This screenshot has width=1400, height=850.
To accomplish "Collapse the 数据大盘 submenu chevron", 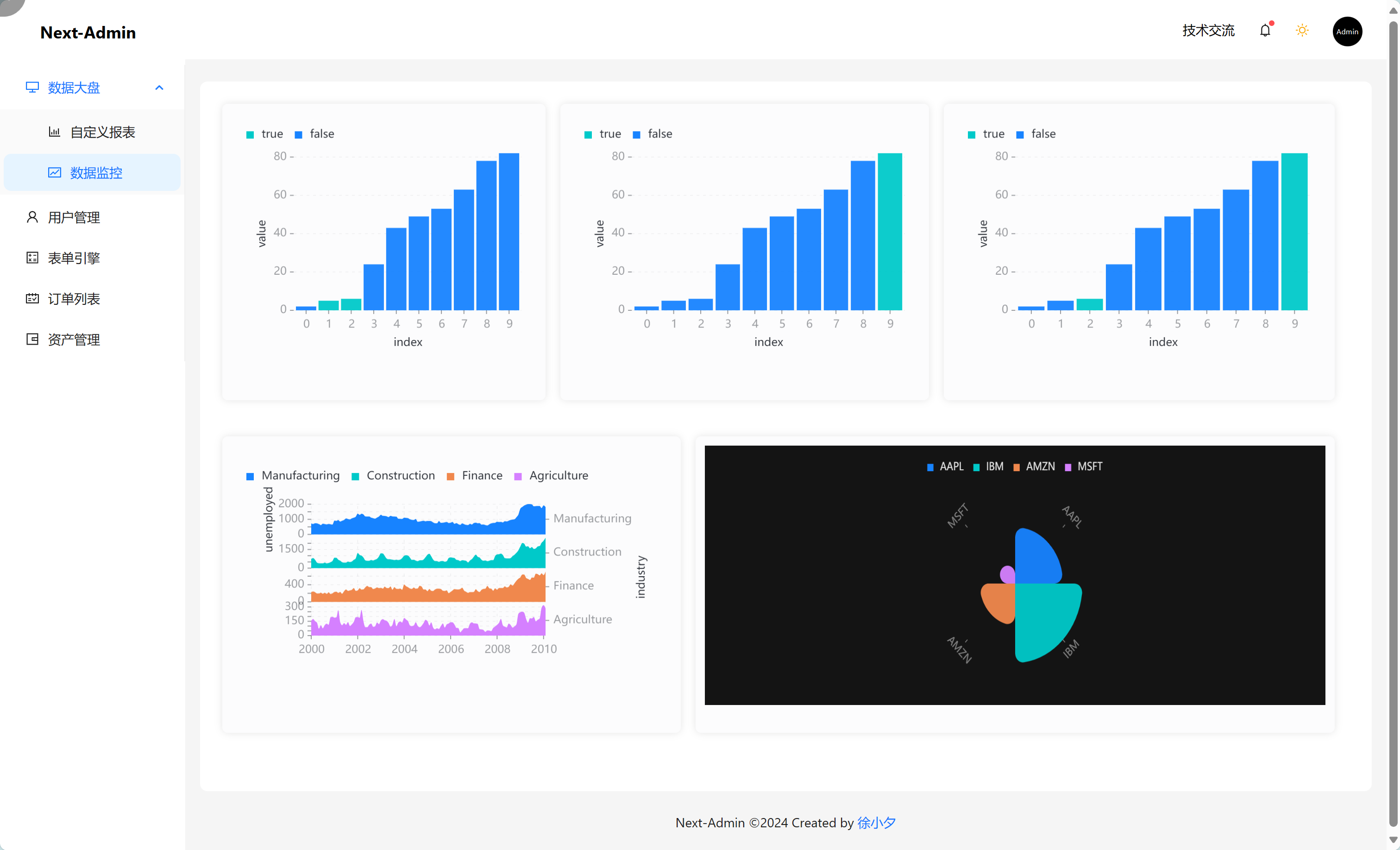I will pos(159,88).
